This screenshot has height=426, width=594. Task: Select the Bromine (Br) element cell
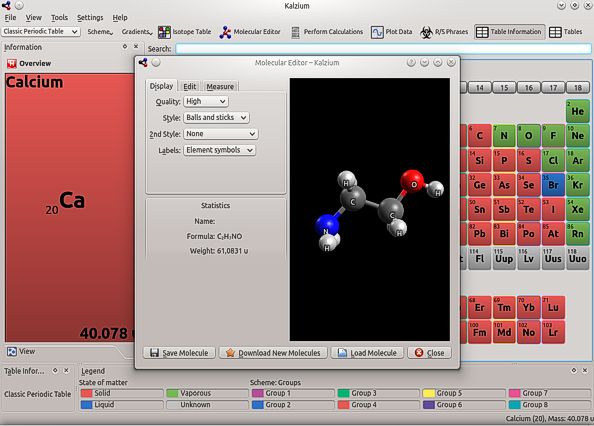tap(553, 185)
